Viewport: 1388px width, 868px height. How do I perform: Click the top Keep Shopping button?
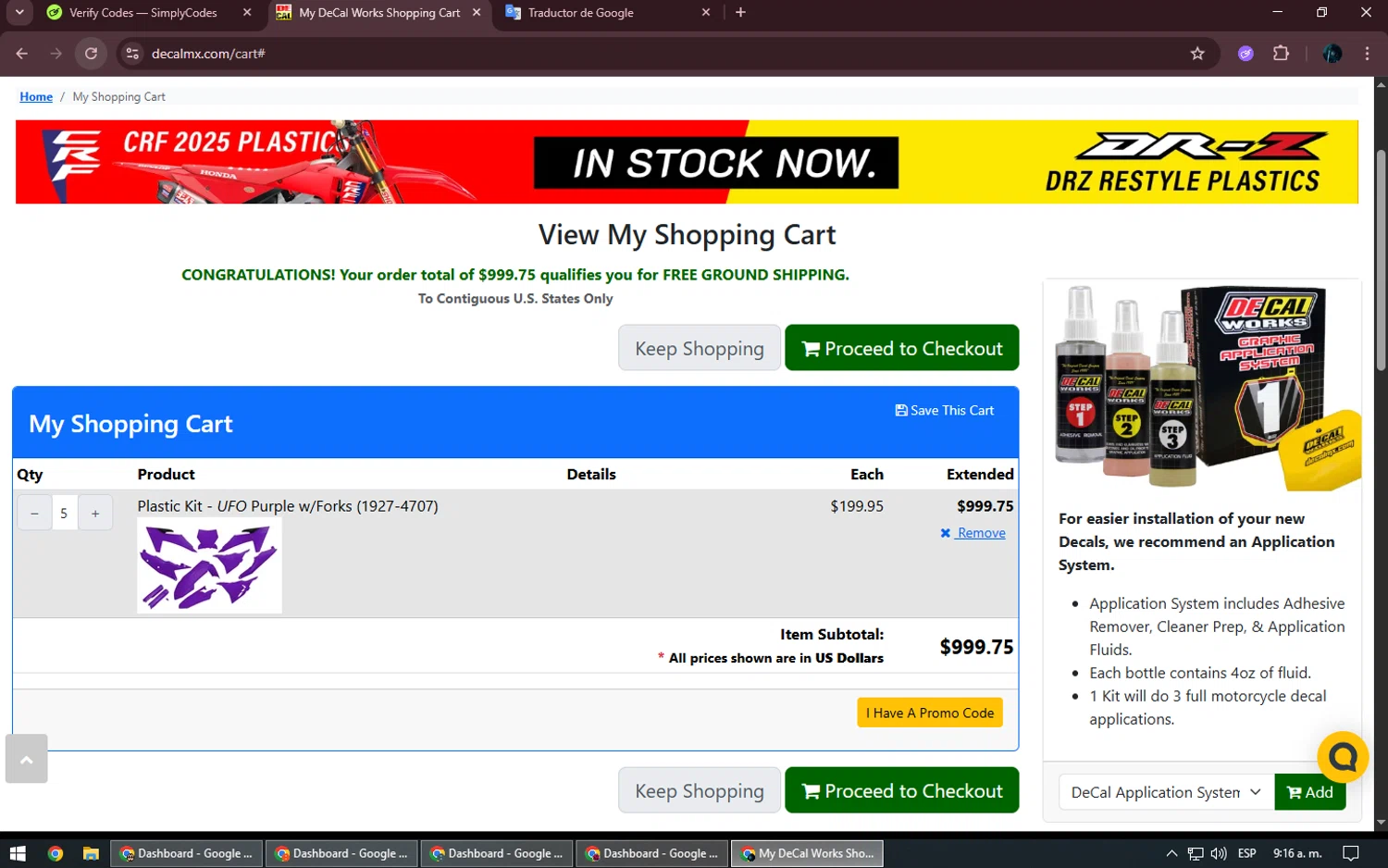click(700, 348)
